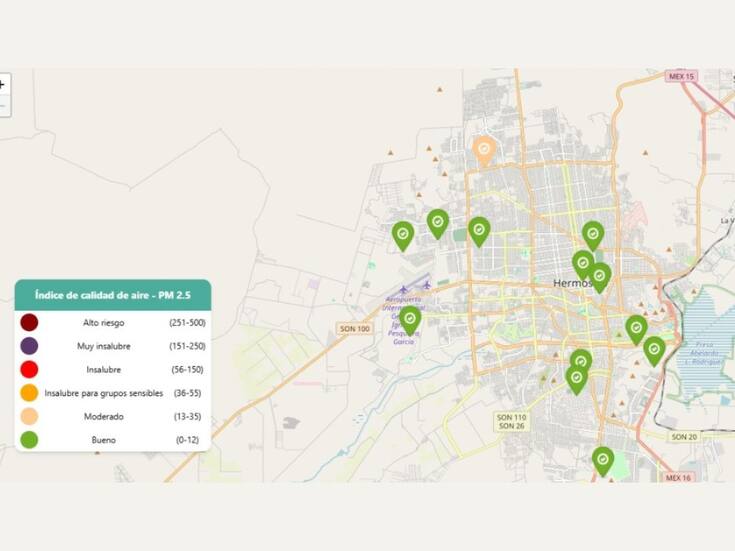The height and width of the screenshot is (551, 735).
Task: Click the '(0-12)' range value
Action: 188,440
